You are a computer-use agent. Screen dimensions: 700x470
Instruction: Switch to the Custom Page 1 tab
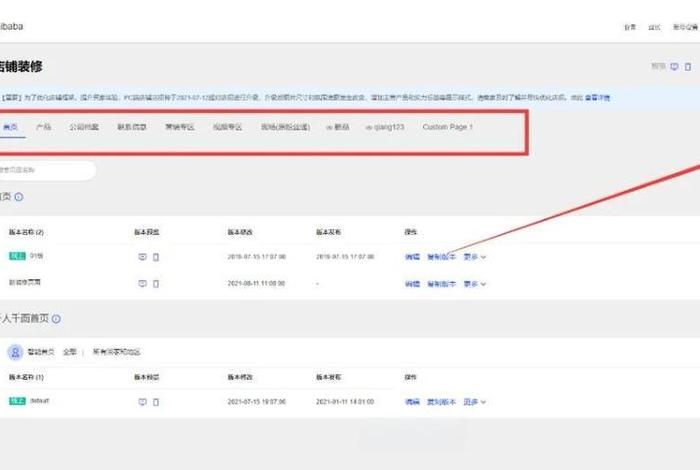click(x=447, y=128)
